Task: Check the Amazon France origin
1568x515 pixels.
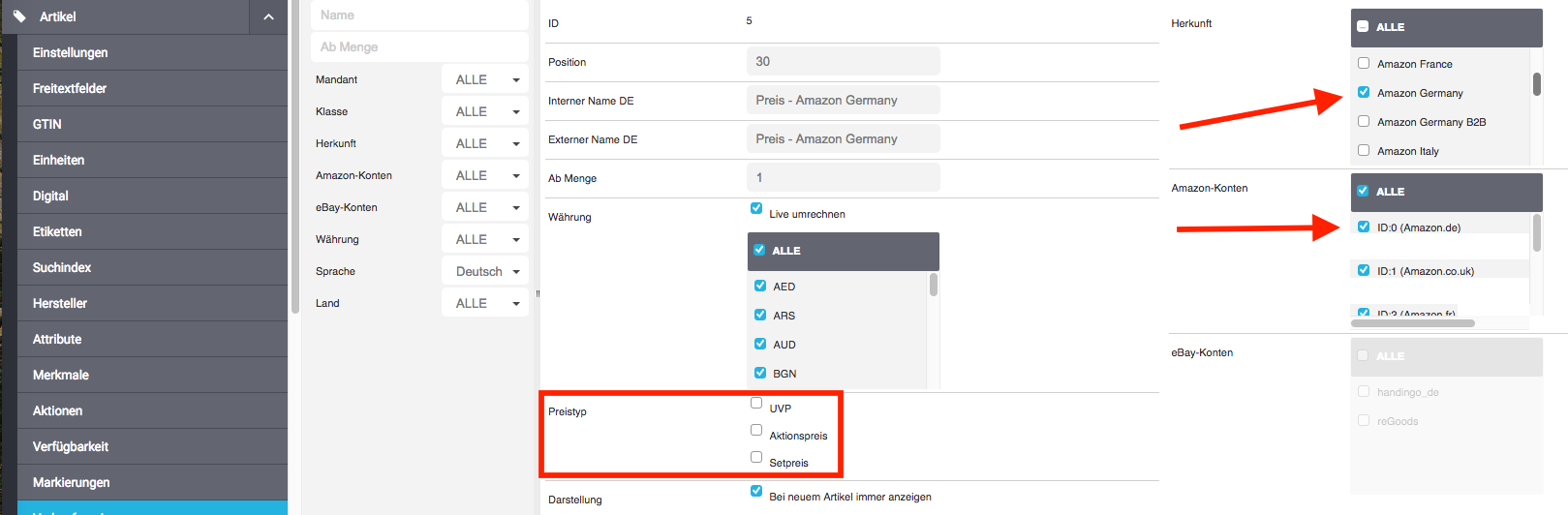Action: 1364,63
